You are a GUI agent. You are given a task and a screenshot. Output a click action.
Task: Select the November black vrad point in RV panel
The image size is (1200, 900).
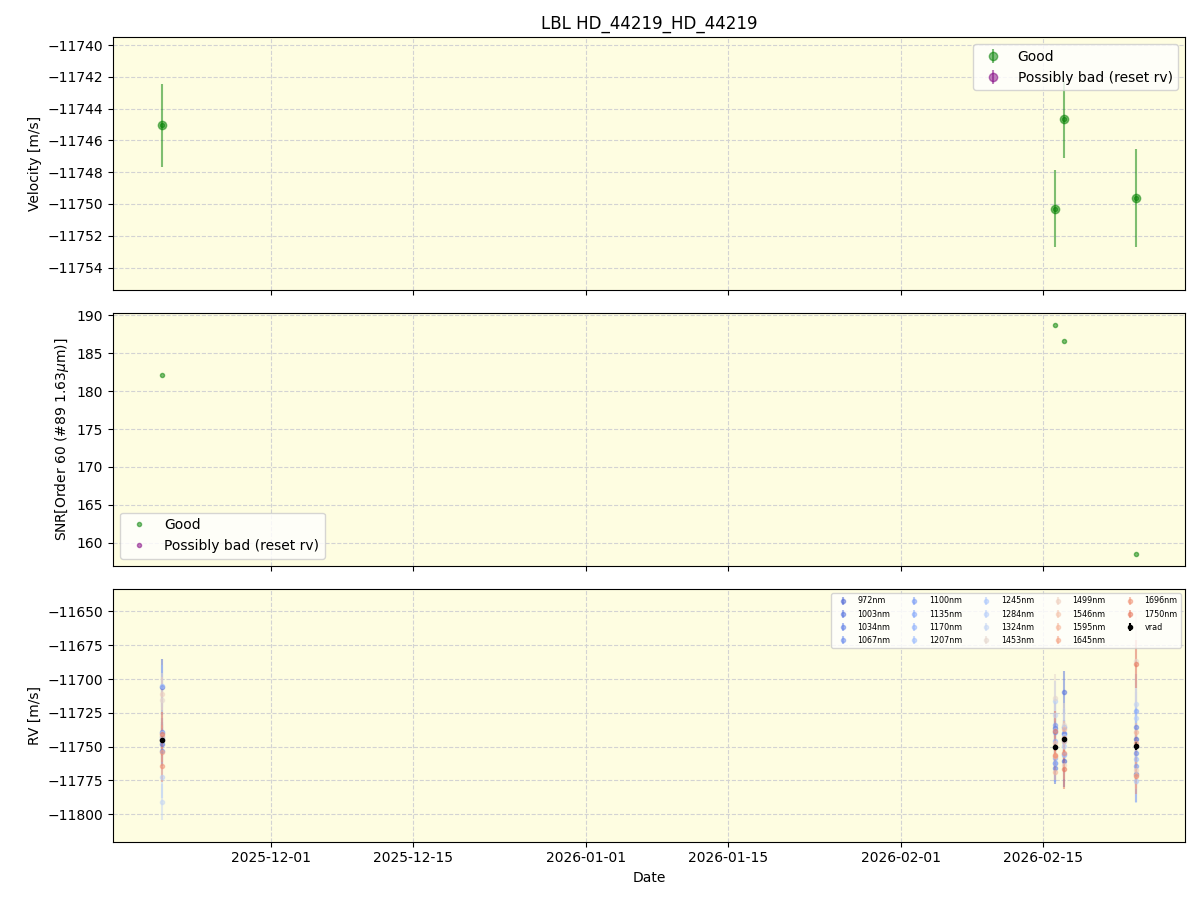[x=162, y=740]
